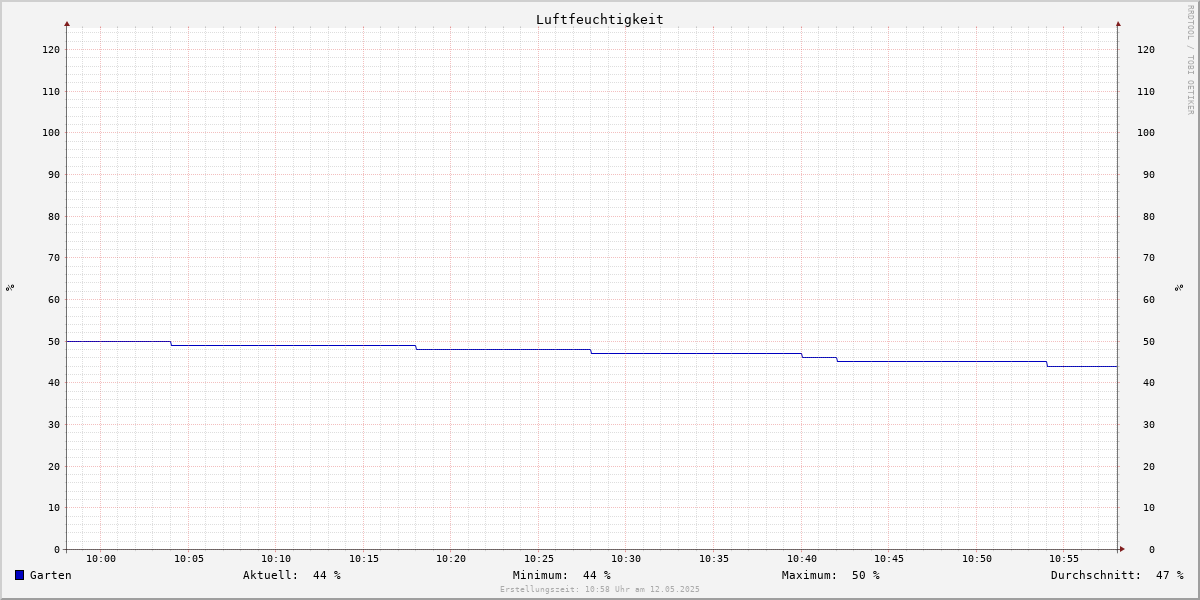Click the % unit label beside the right axis
The width and height of the screenshot is (1200, 600).
pyautogui.click(x=1180, y=288)
